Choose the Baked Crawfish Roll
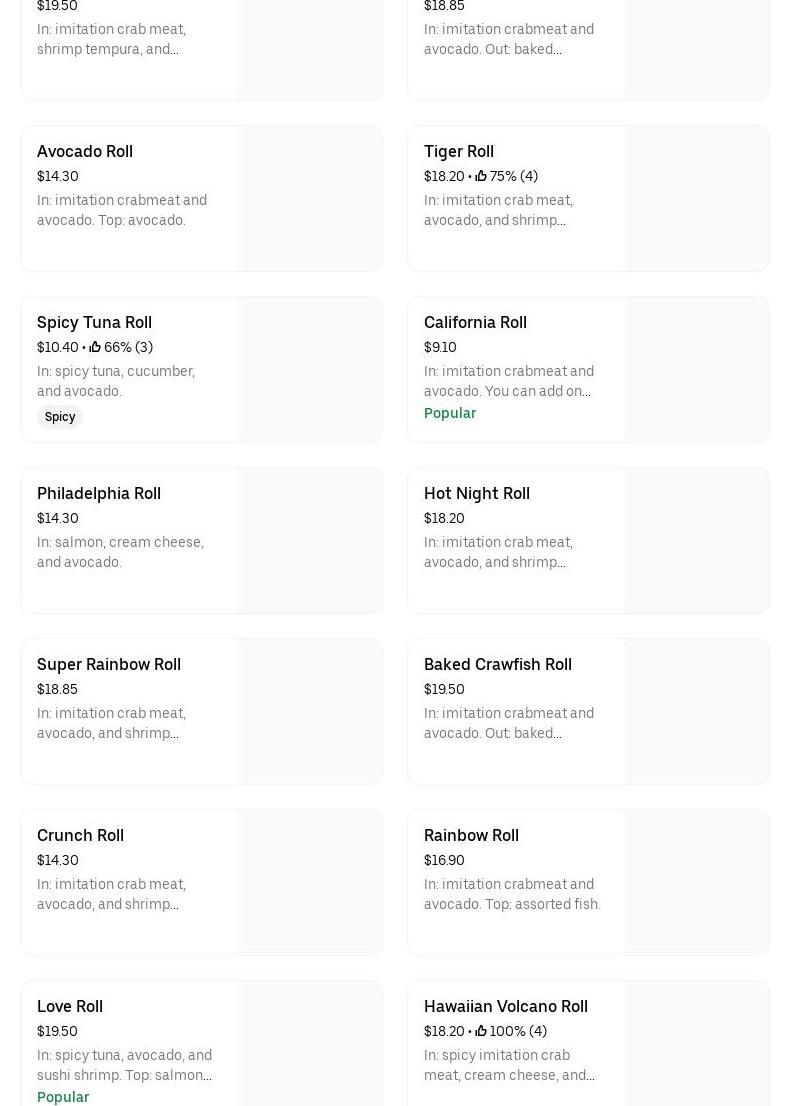This screenshot has width=804, height=1106. point(498,664)
